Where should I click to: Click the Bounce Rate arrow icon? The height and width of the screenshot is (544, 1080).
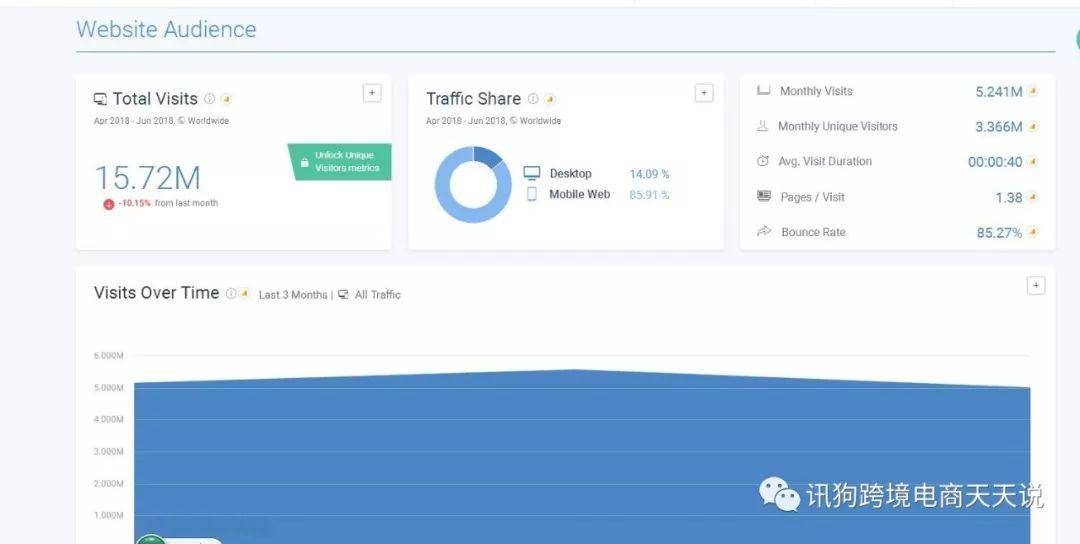point(763,231)
